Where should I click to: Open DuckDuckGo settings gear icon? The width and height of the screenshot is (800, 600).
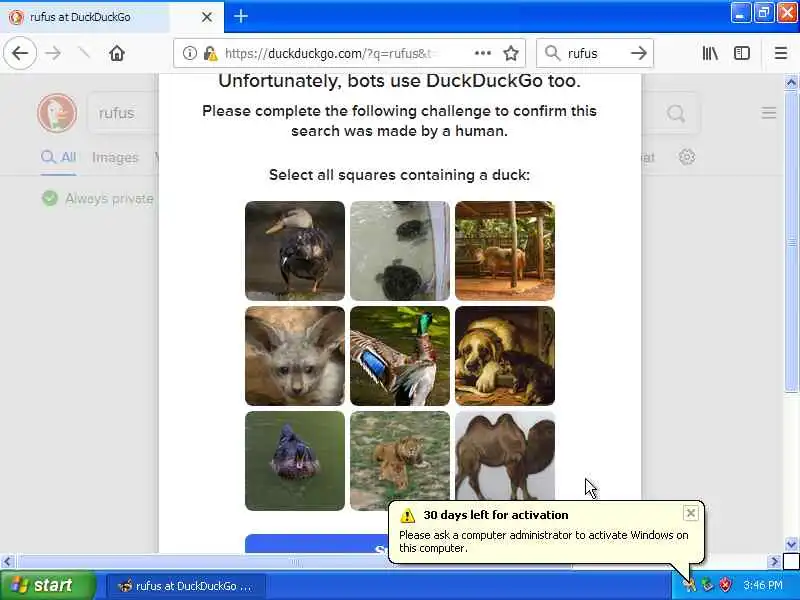687,157
